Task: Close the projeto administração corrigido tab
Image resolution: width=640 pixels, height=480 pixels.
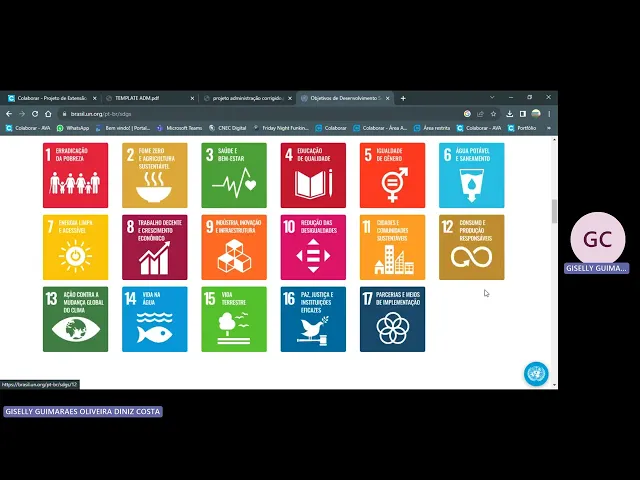Action: tap(290, 98)
